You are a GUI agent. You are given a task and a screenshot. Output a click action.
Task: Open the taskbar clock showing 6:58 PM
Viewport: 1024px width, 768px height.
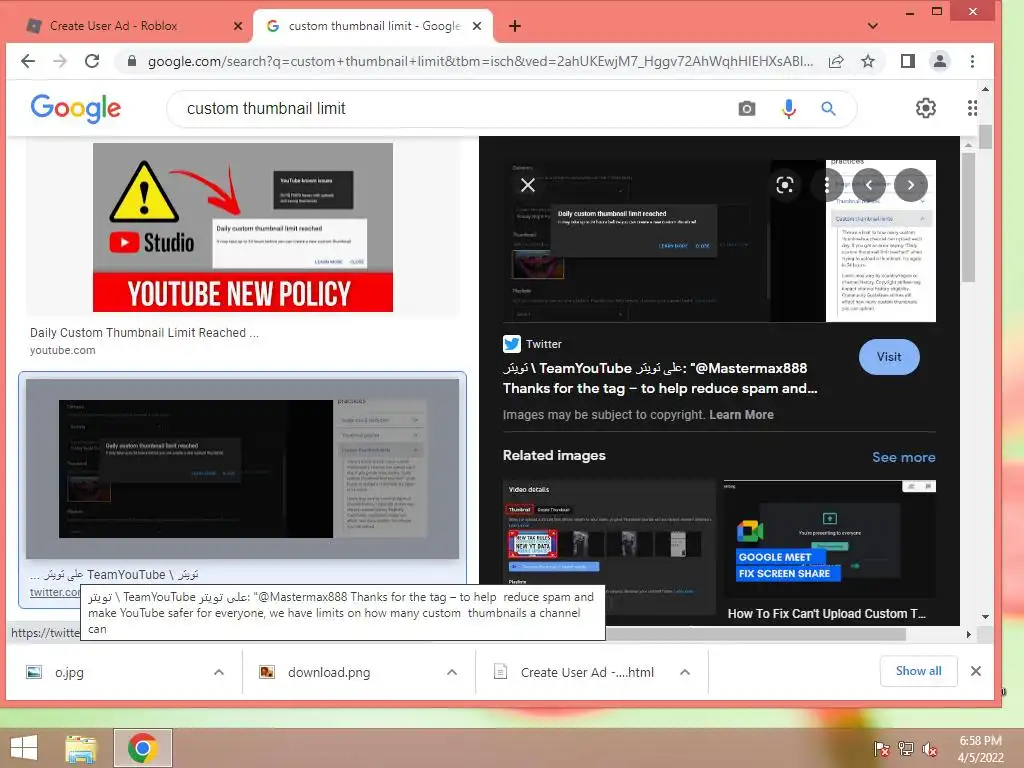[980, 749]
